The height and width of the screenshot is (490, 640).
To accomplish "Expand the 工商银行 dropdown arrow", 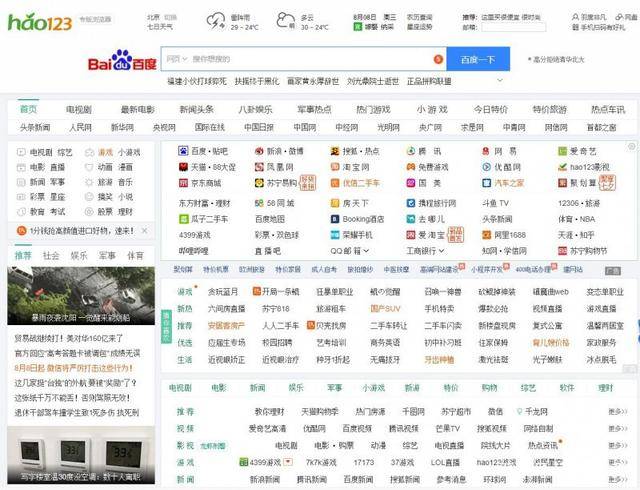I will [442, 251].
